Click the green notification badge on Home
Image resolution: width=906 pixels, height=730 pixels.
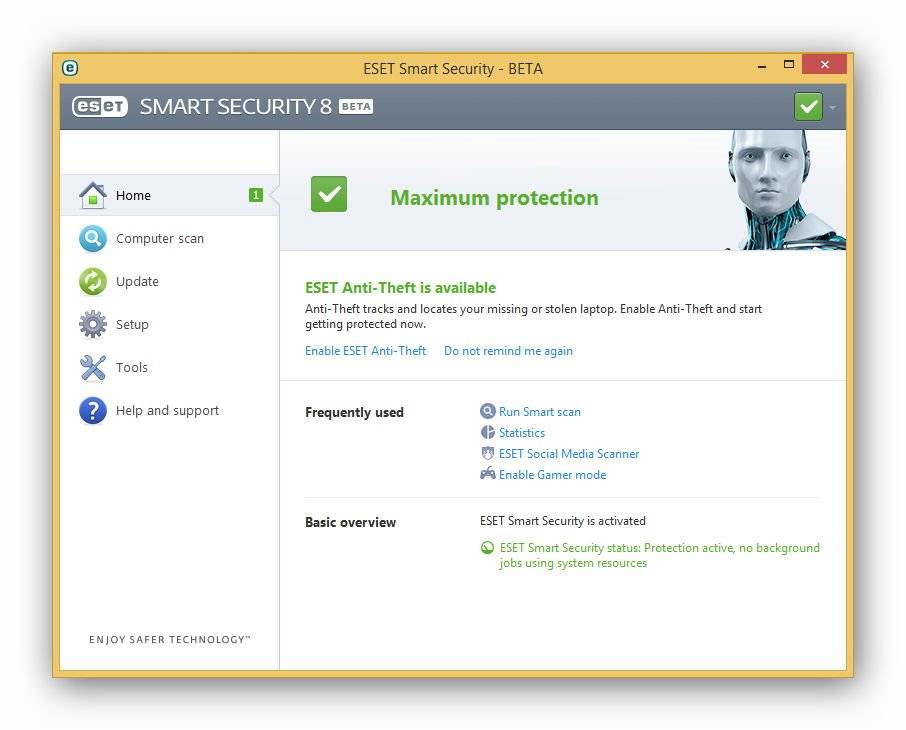click(255, 195)
